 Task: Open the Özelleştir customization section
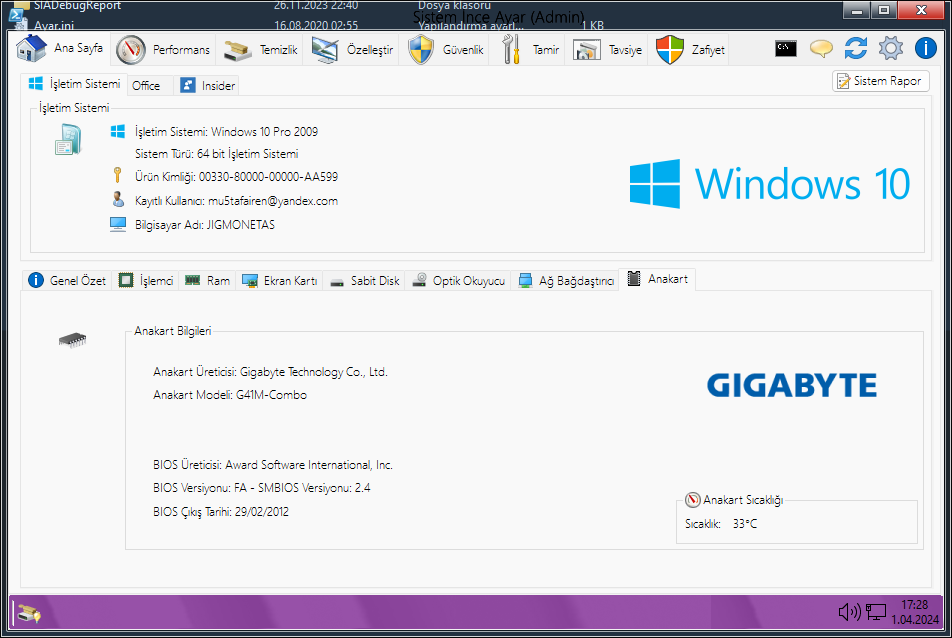(352, 50)
